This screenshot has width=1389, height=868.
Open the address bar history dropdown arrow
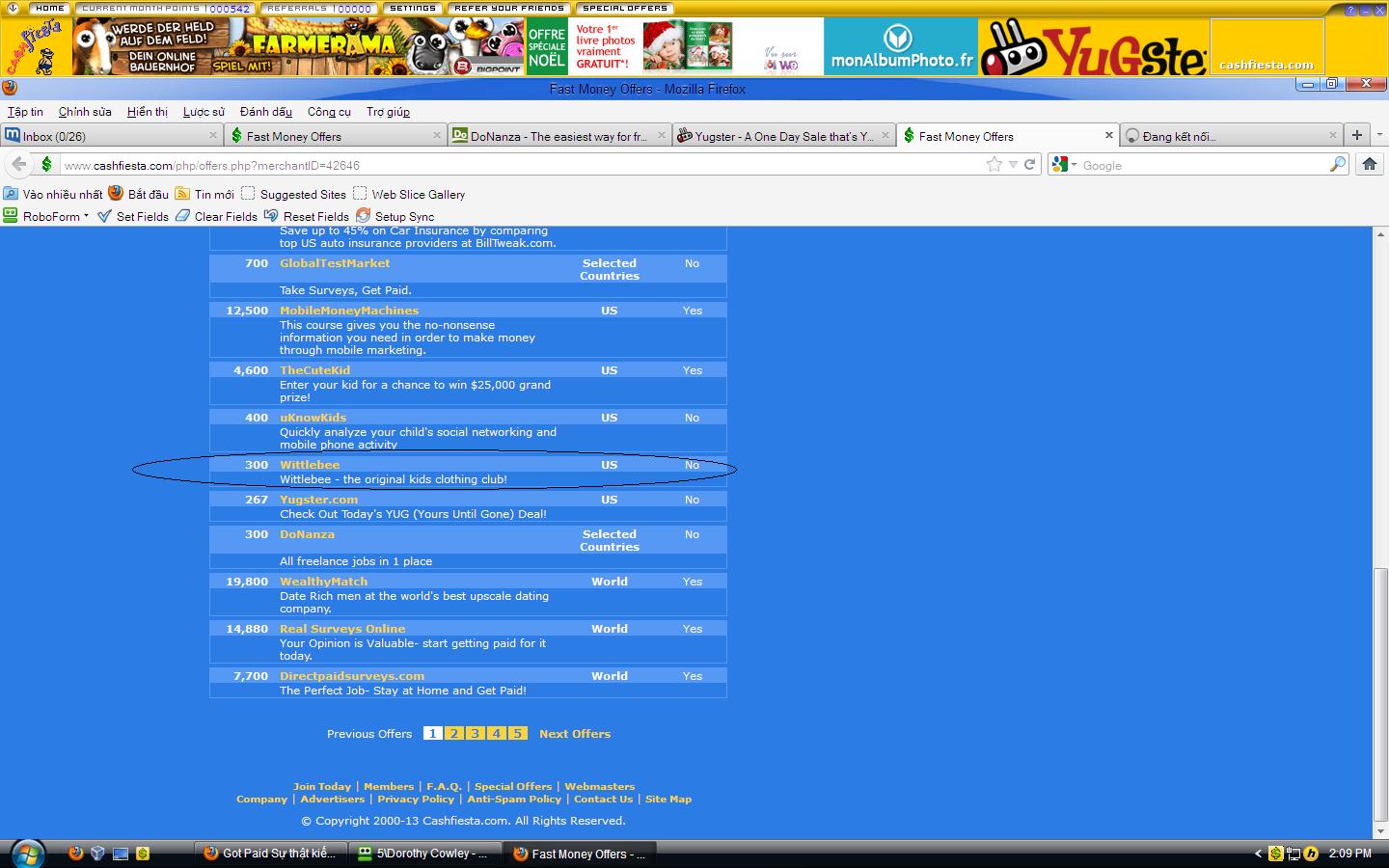click(1013, 164)
